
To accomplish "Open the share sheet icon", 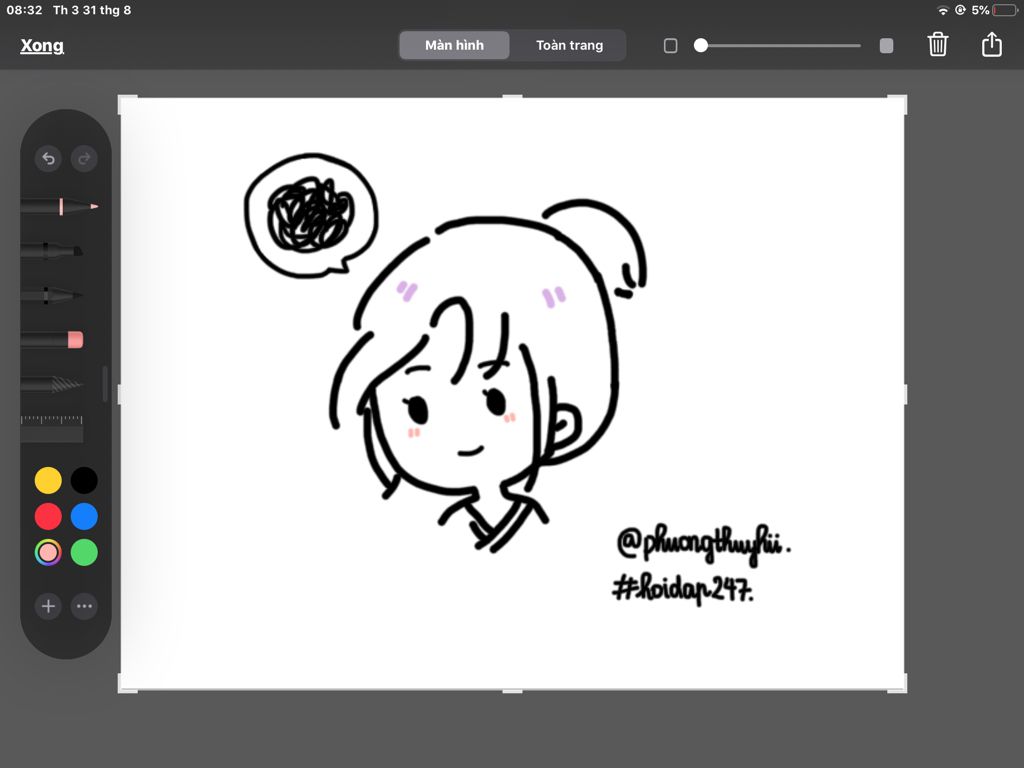I will point(991,44).
